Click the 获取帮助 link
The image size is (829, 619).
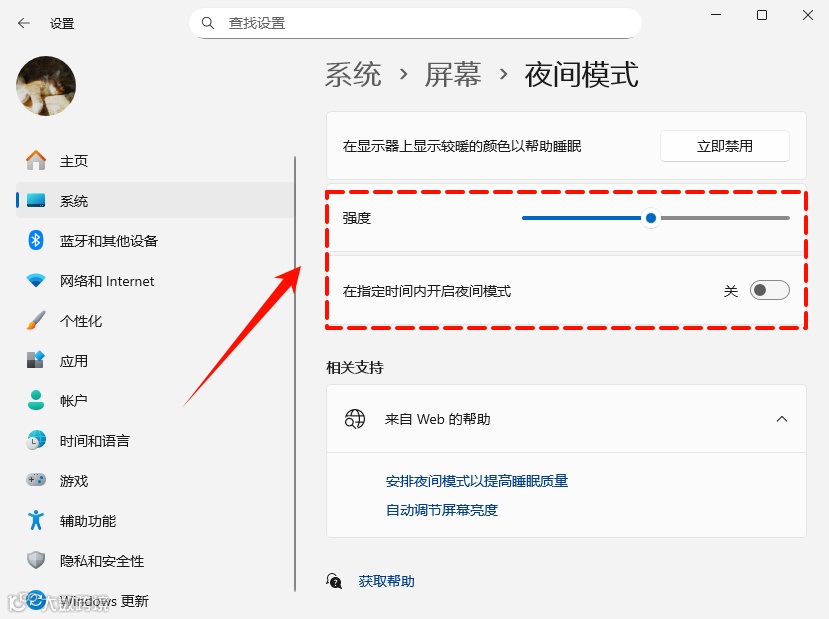click(386, 581)
